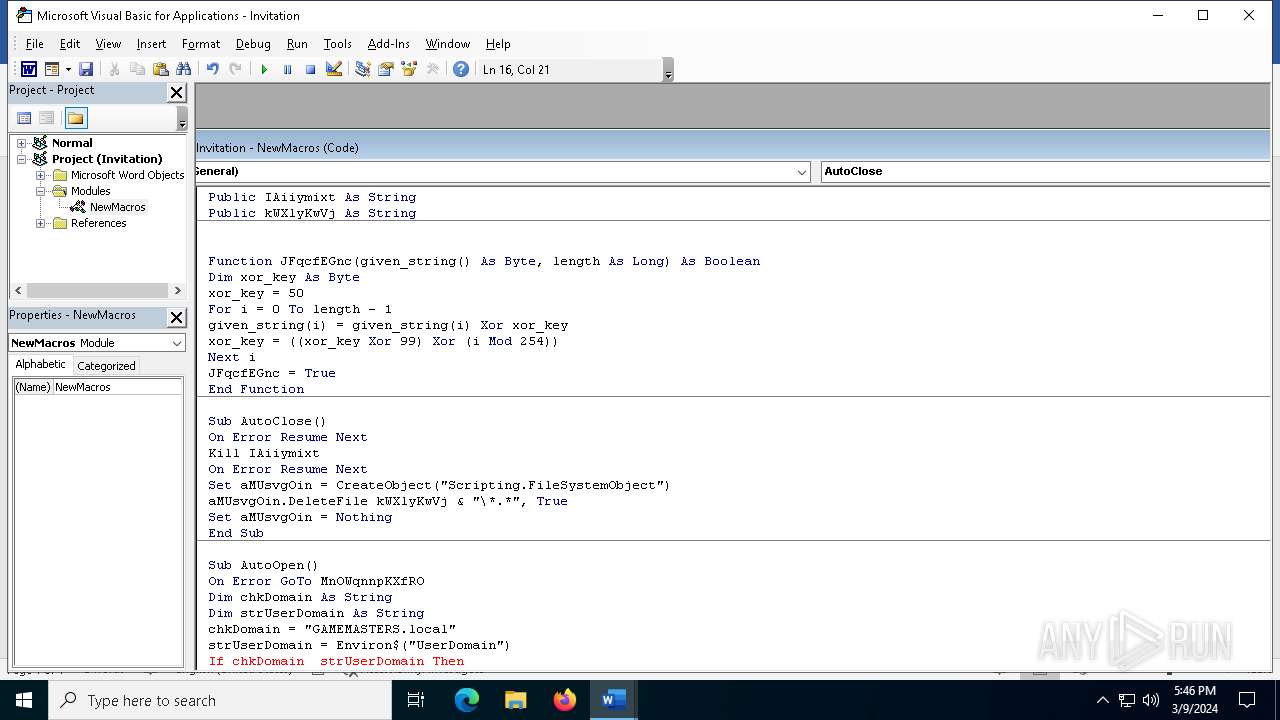
Task: Expand Microsoft Word Objects folder
Action: [x=41, y=175]
